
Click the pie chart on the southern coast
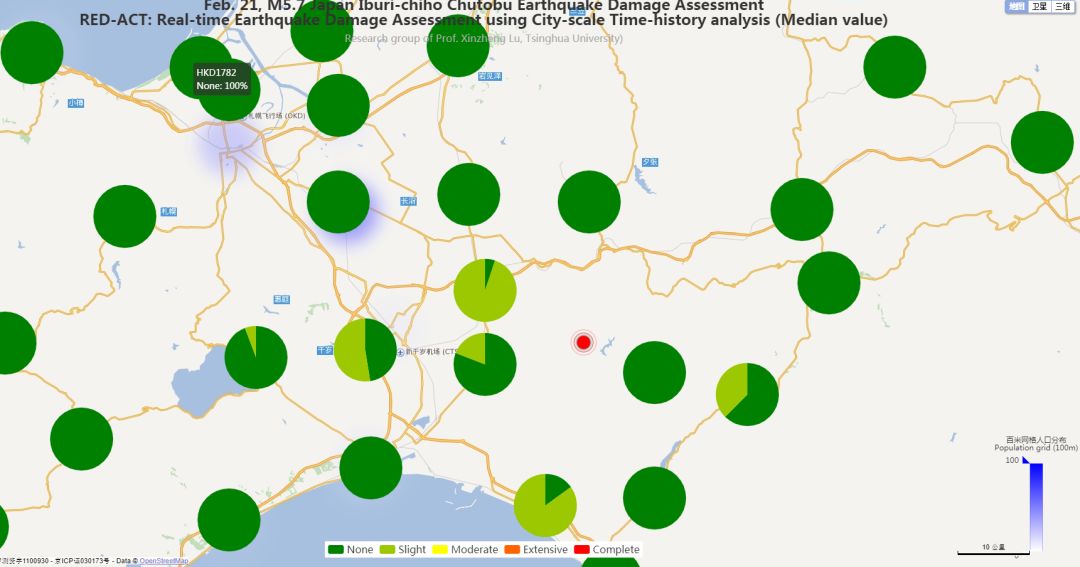[545, 505]
